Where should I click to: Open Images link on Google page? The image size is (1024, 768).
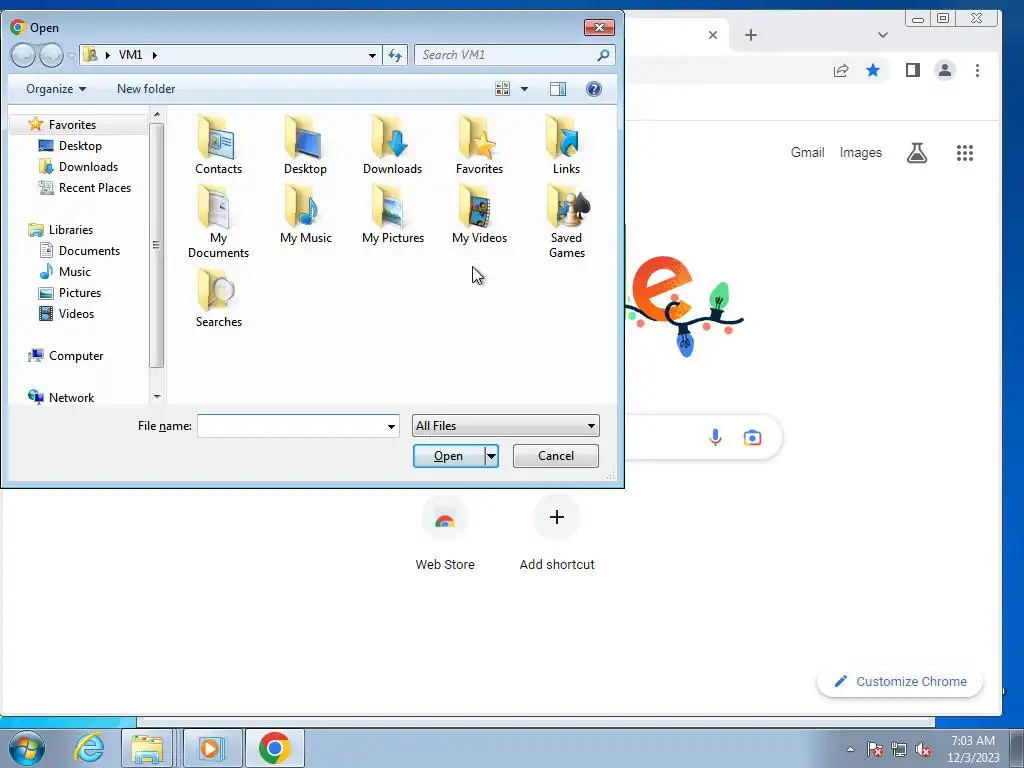[x=860, y=152]
